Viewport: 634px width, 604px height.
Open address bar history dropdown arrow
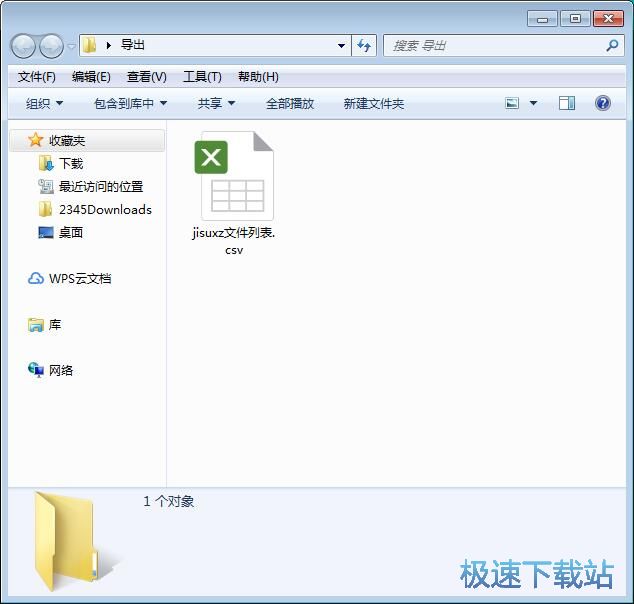(341, 45)
